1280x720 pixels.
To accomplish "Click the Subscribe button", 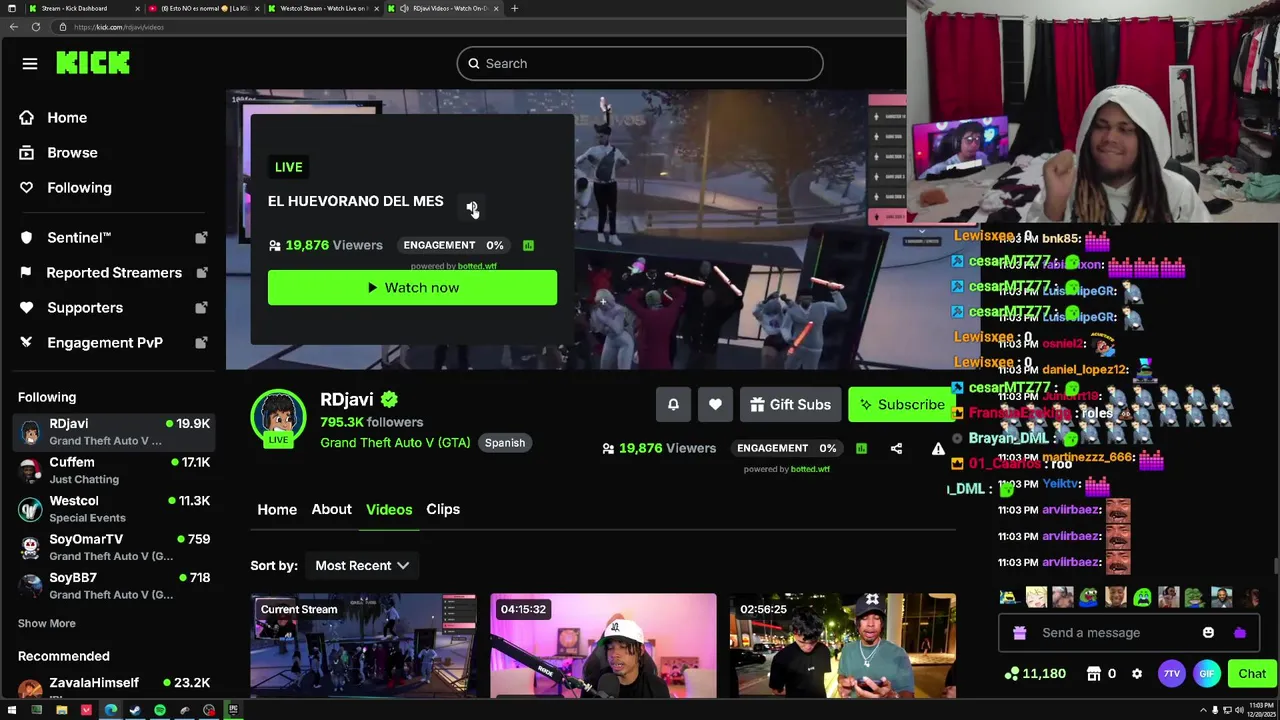I will 902,405.
